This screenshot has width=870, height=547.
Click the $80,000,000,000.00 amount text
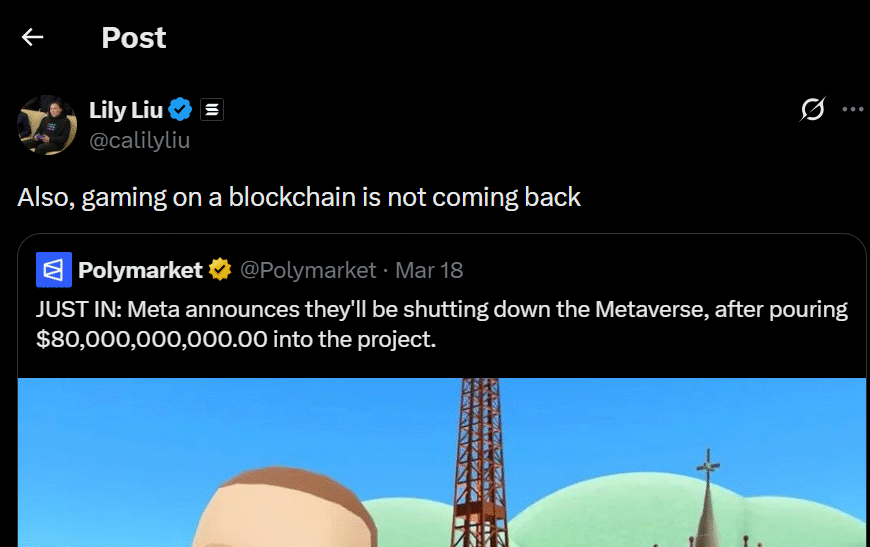point(151,339)
